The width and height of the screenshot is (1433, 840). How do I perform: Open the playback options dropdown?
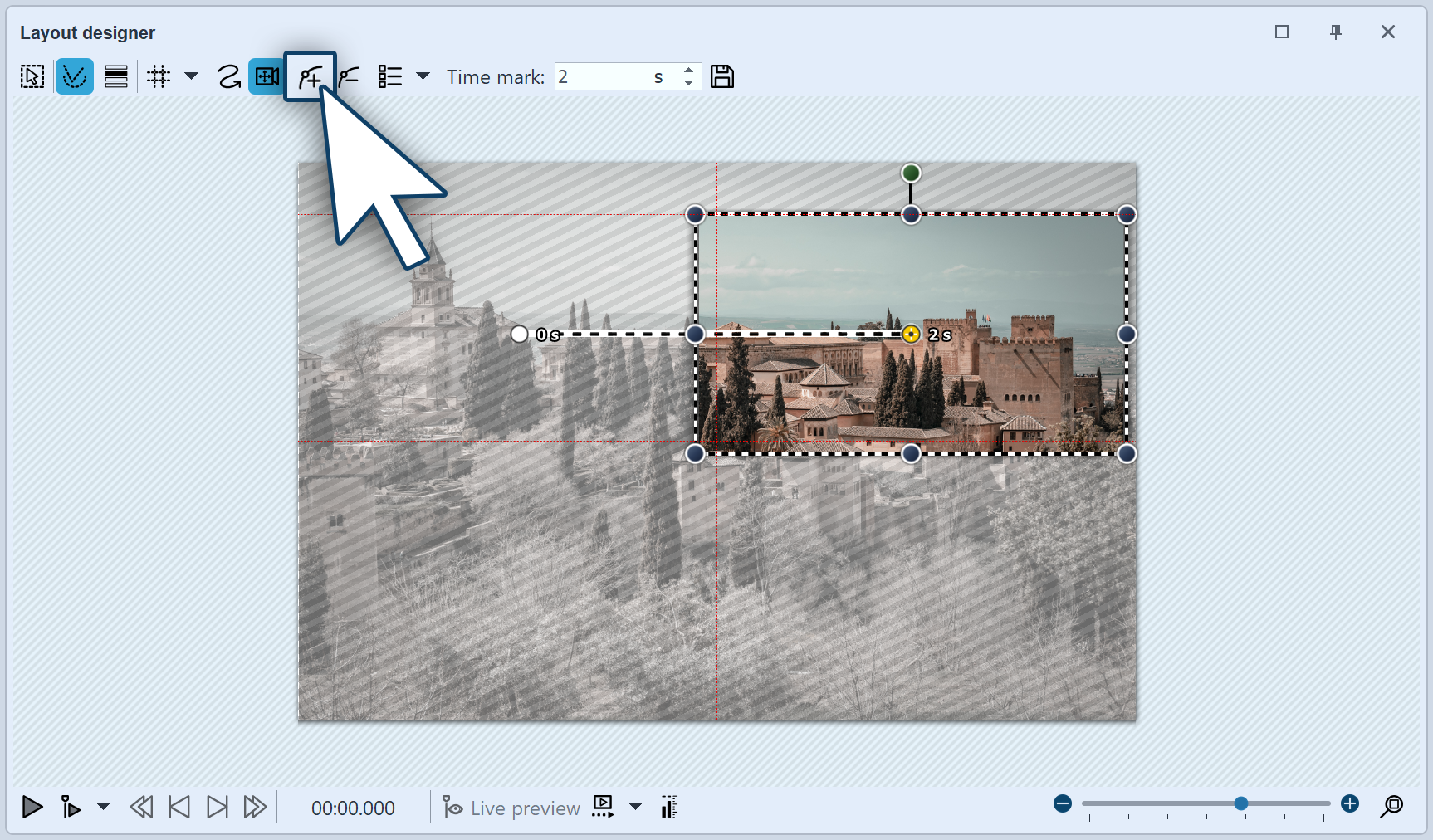pyautogui.click(x=102, y=807)
